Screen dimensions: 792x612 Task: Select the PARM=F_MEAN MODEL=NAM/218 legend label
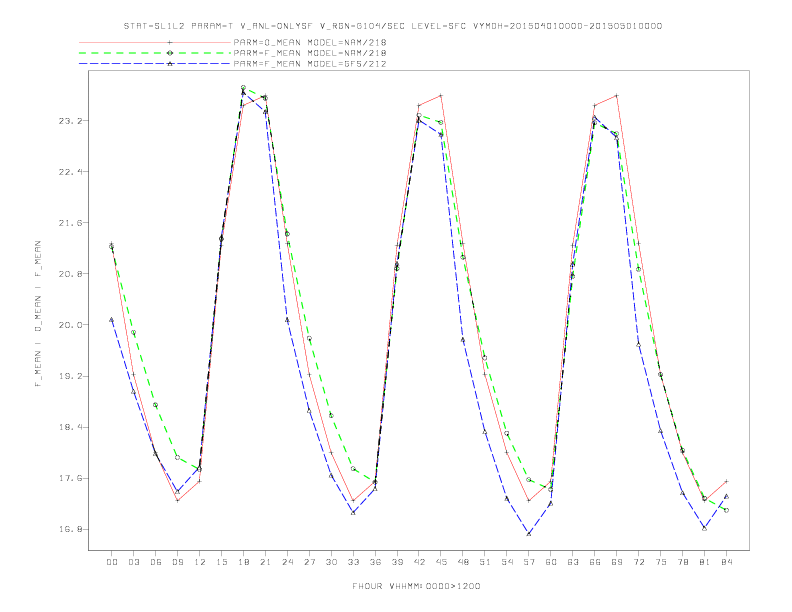tap(310, 53)
